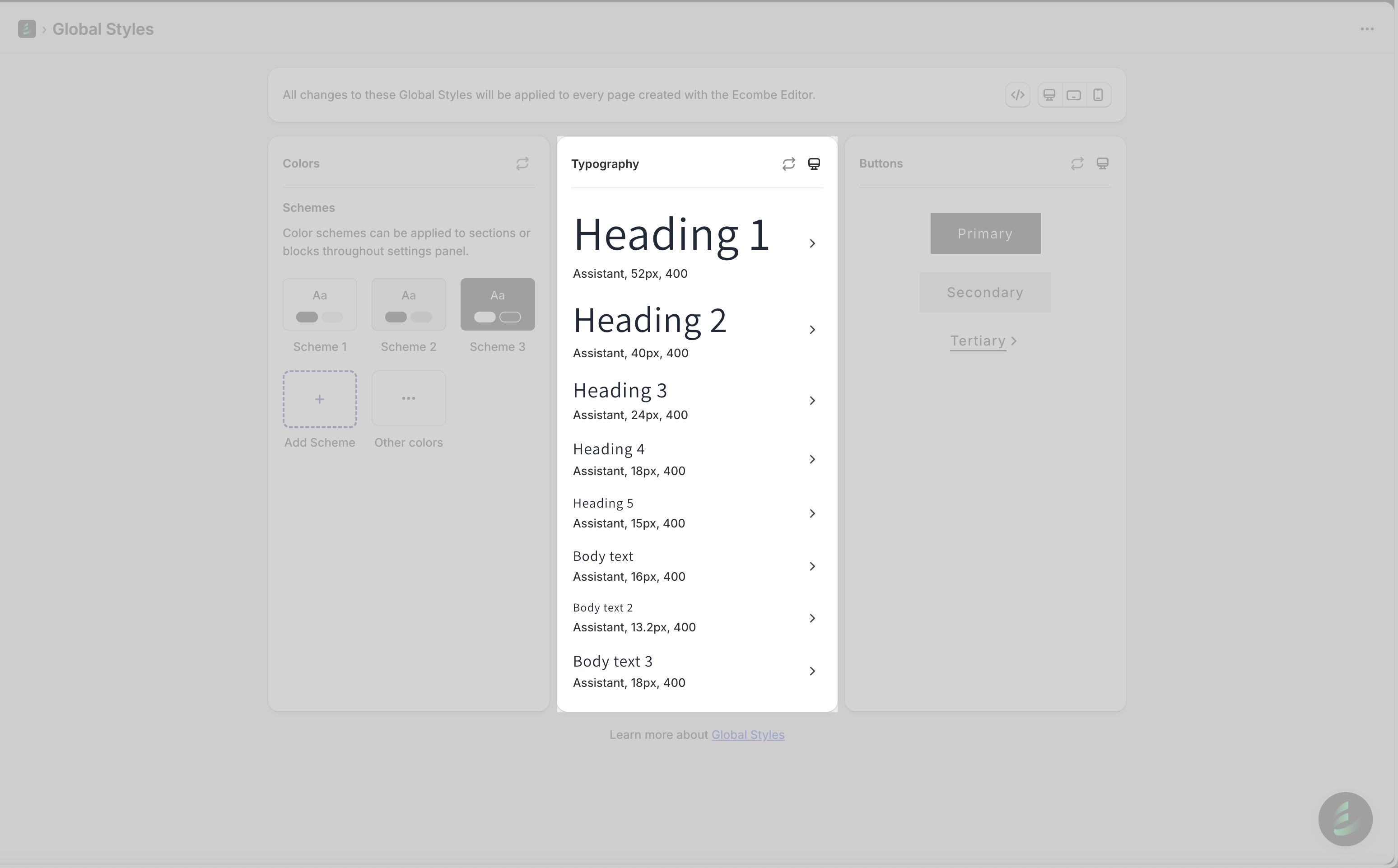Open Other colors tile
The width and height of the screenshot is (1398, 868).
point(408,398)
